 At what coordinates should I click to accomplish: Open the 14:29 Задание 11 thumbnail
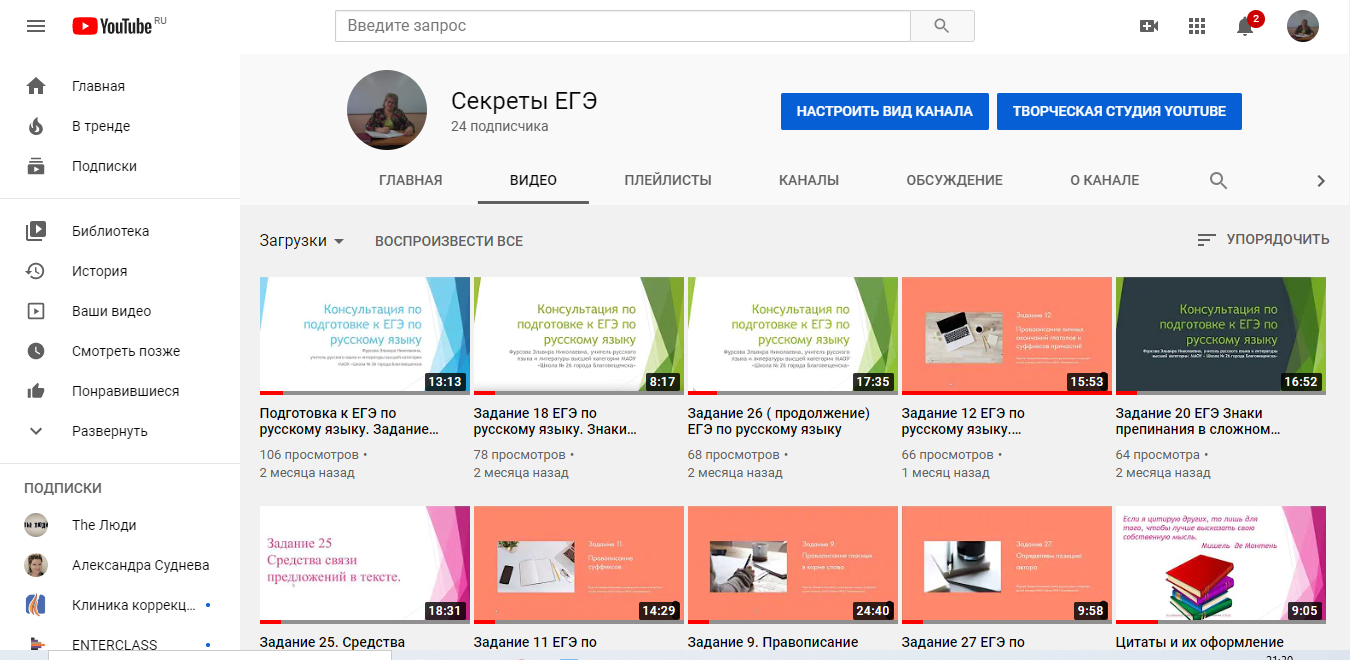click(579, 565)
